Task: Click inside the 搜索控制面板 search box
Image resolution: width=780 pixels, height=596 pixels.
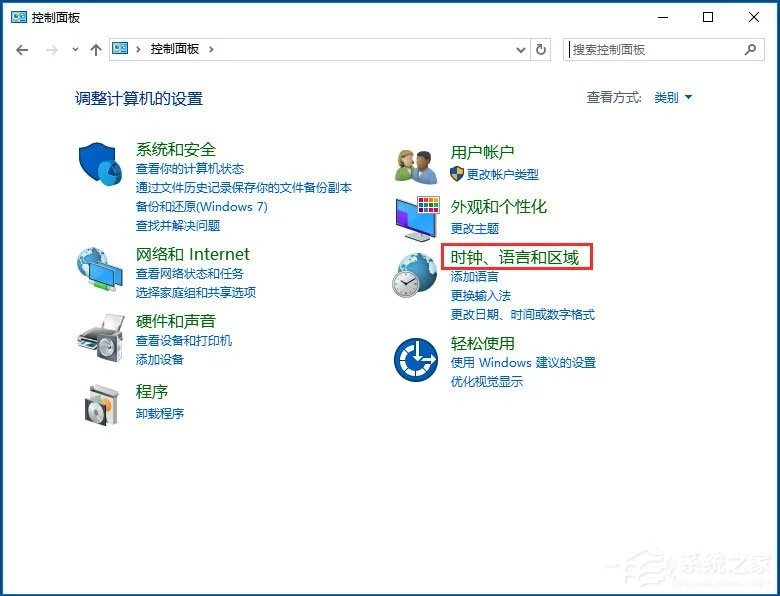Action: click(655, 49)
